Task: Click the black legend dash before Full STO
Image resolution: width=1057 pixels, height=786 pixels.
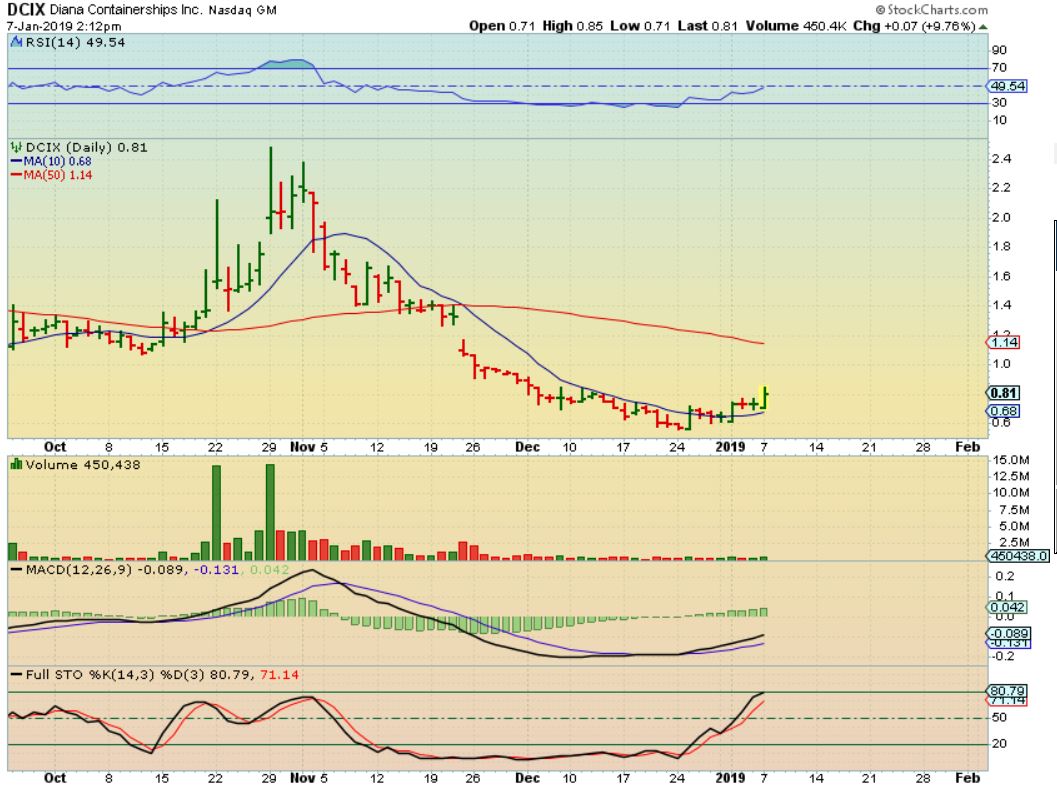Action: tap(16, 674)
